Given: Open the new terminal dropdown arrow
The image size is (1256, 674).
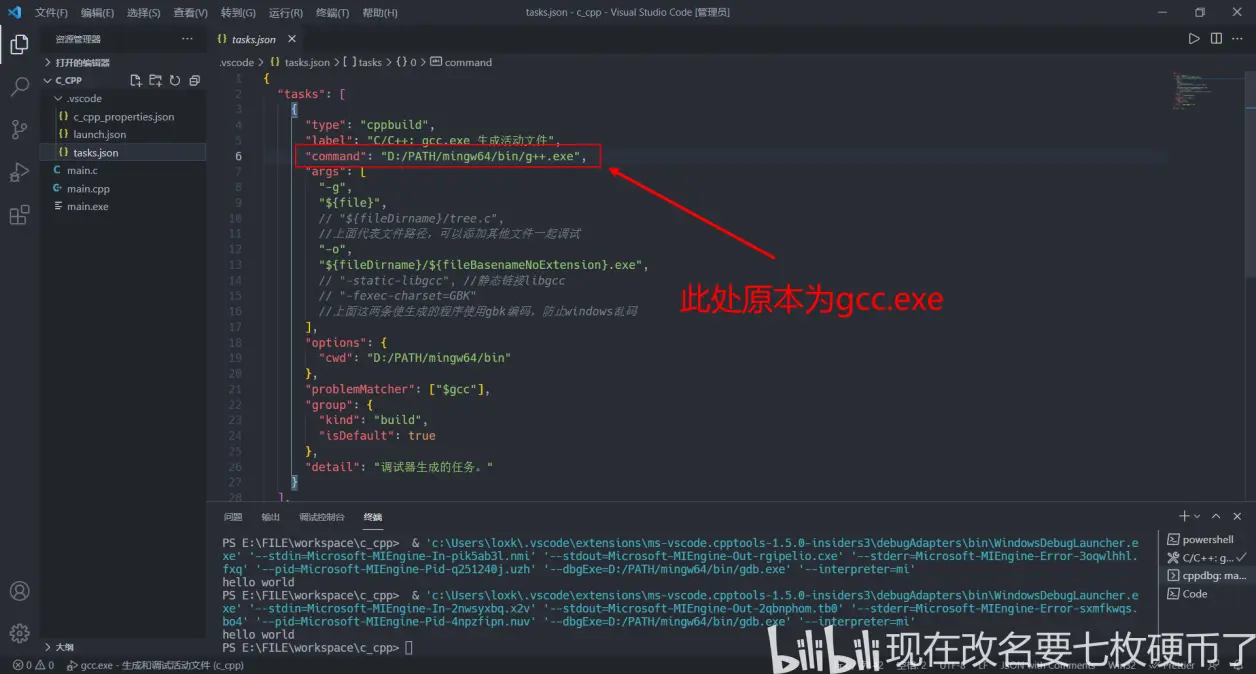Looking at the screenshot, I should tap(1197, 516).
